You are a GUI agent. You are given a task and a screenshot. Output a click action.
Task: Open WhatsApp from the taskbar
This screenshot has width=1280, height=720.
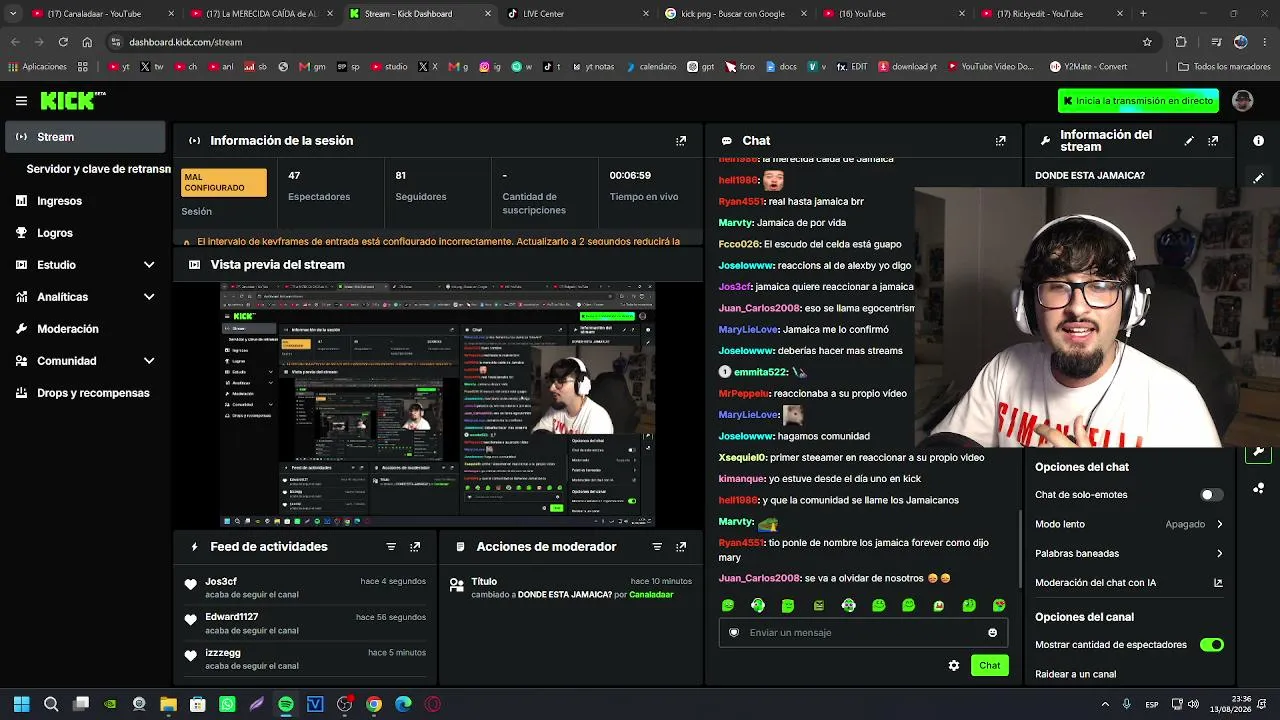pyautogui.click(x=227, y=704)
